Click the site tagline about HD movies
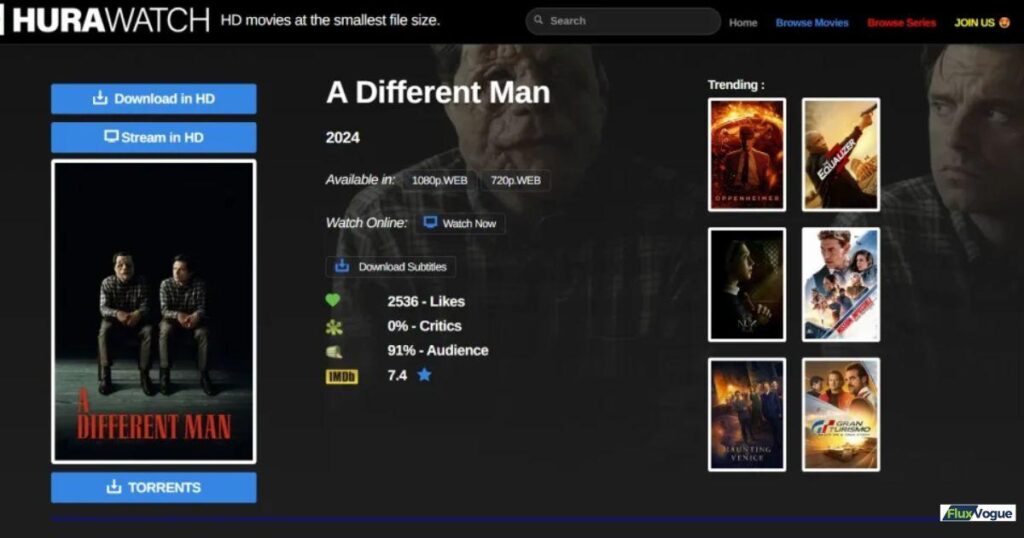1024x538 pixels. click(x=330, y=20)
